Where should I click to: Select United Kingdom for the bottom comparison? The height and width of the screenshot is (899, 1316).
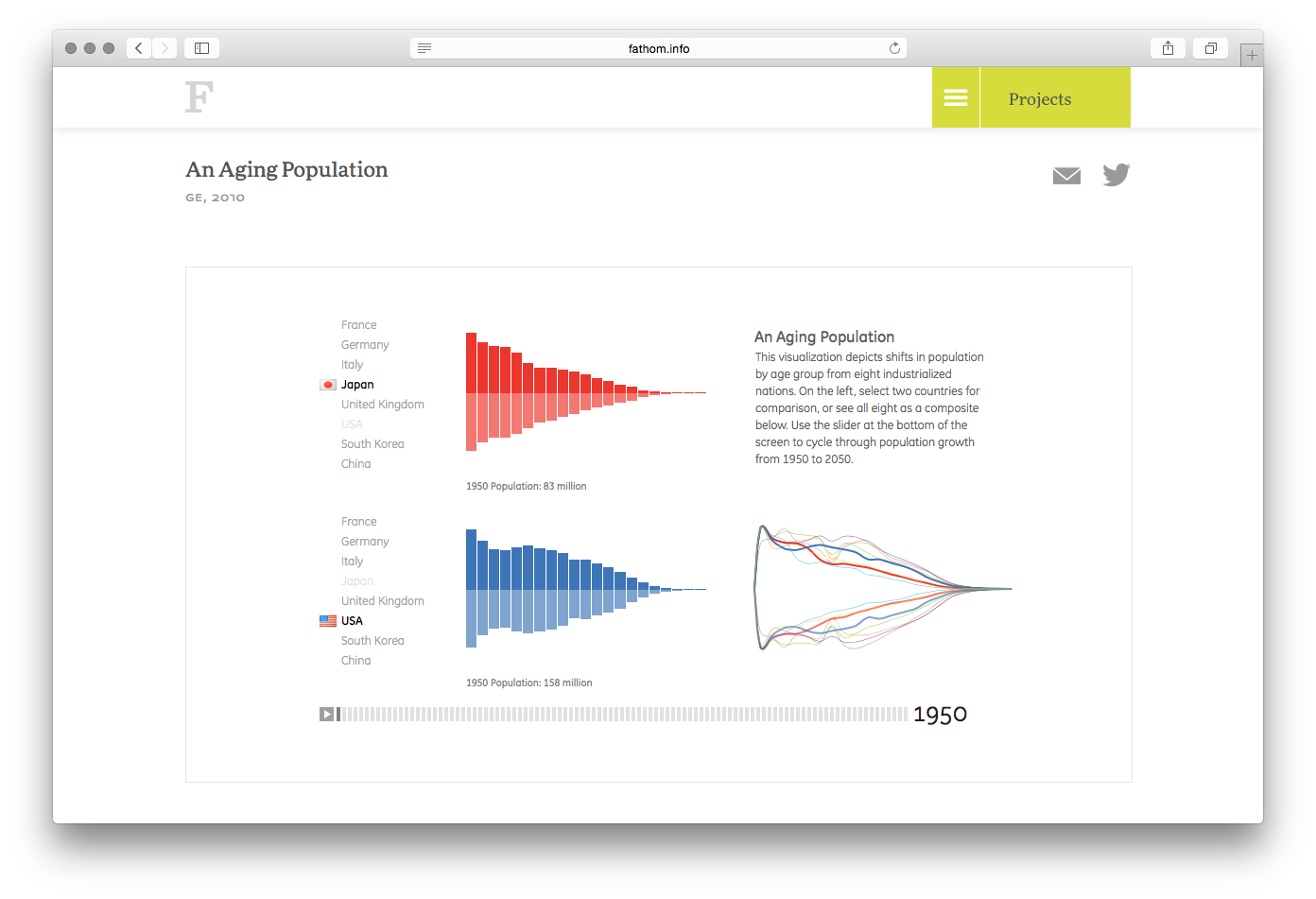coord(382,600)
